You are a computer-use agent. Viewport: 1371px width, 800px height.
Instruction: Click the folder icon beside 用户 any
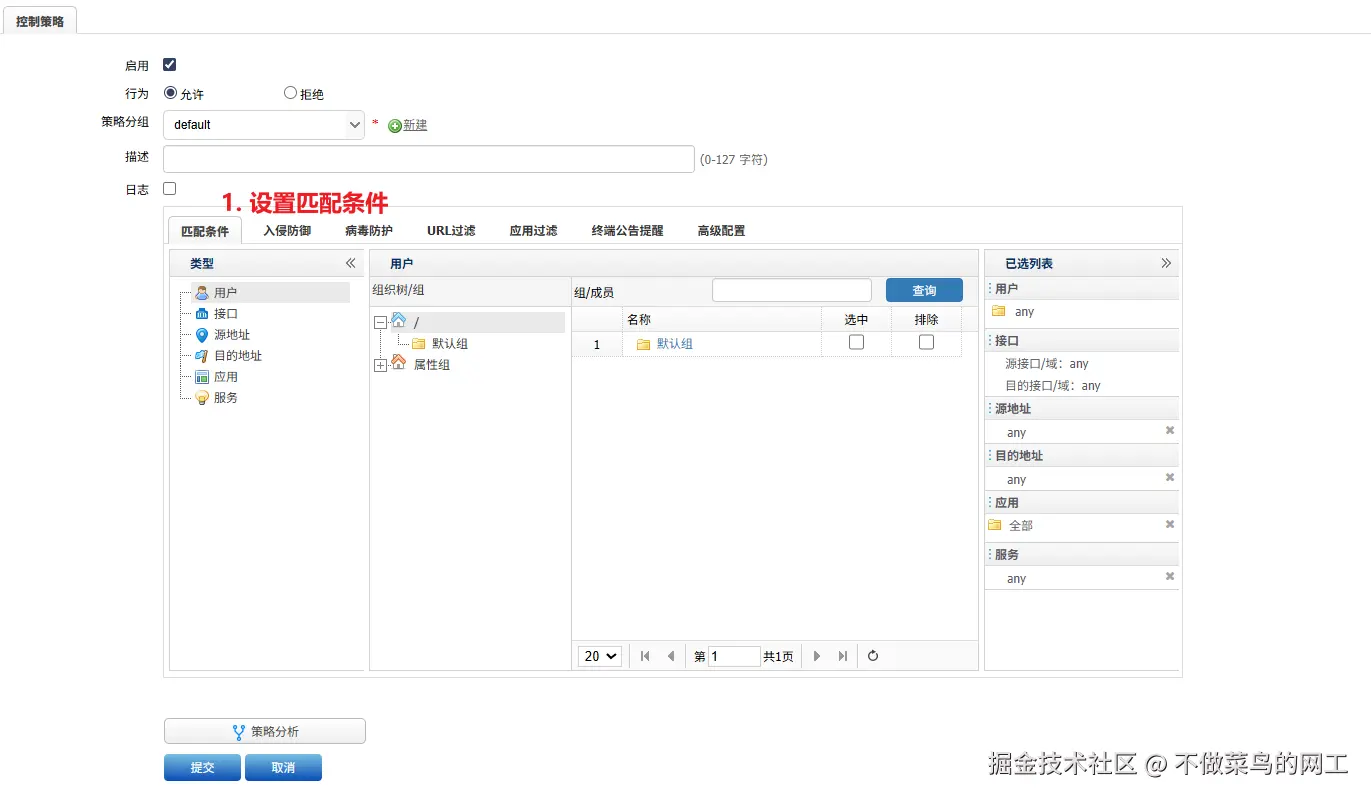coord(998,311)
